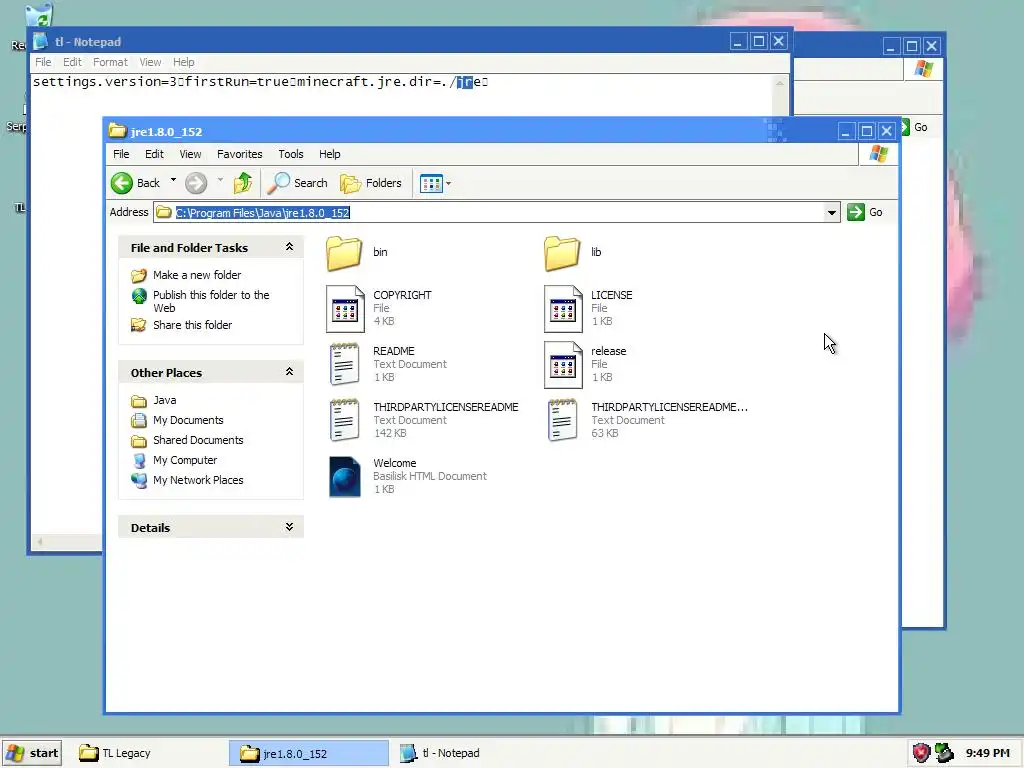This screenshot has width=1024, height=768.
Task: Open Explorer Tools menu
Action: (291, 154)
